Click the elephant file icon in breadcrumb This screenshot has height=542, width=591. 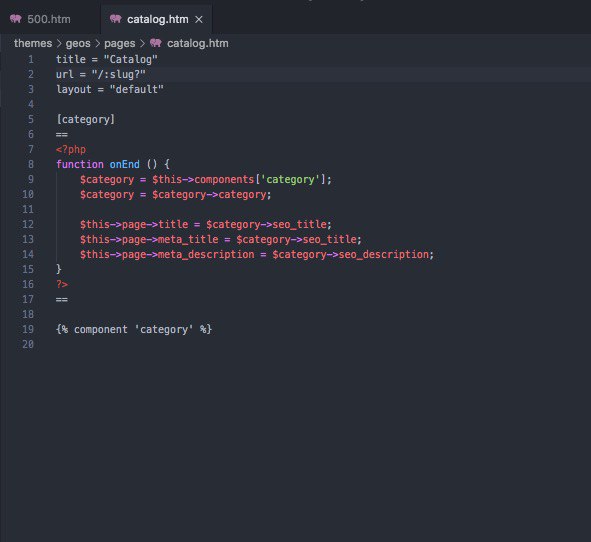[x=156, y=43]
